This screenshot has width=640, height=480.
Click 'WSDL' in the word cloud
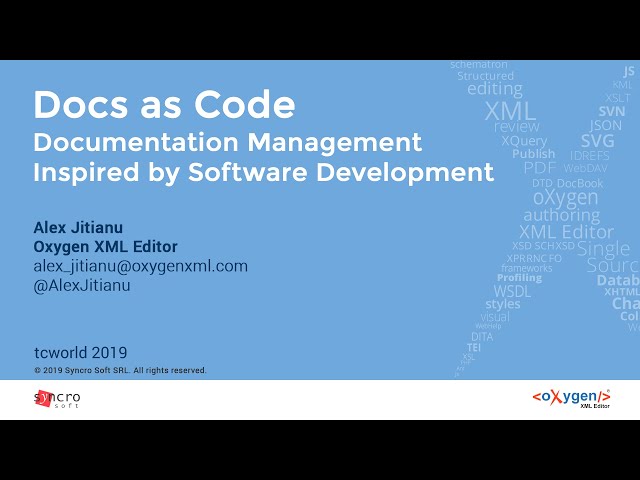[513, 291]
